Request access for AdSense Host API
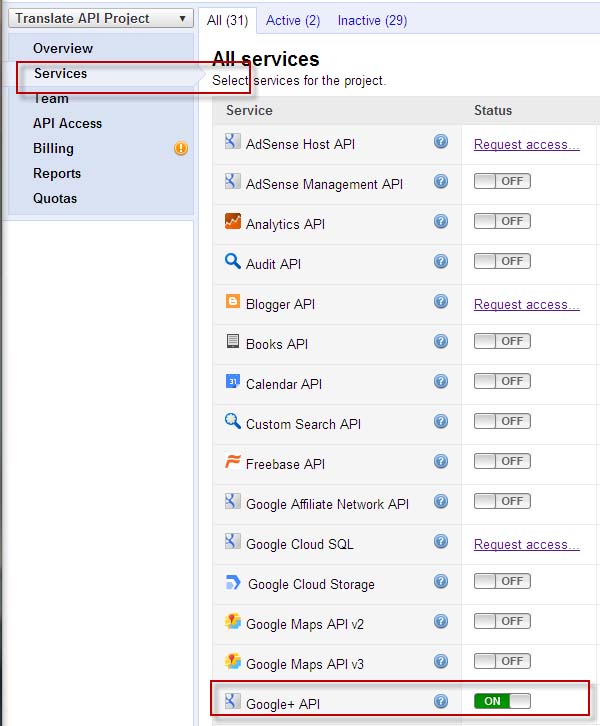 click(526, 144)
